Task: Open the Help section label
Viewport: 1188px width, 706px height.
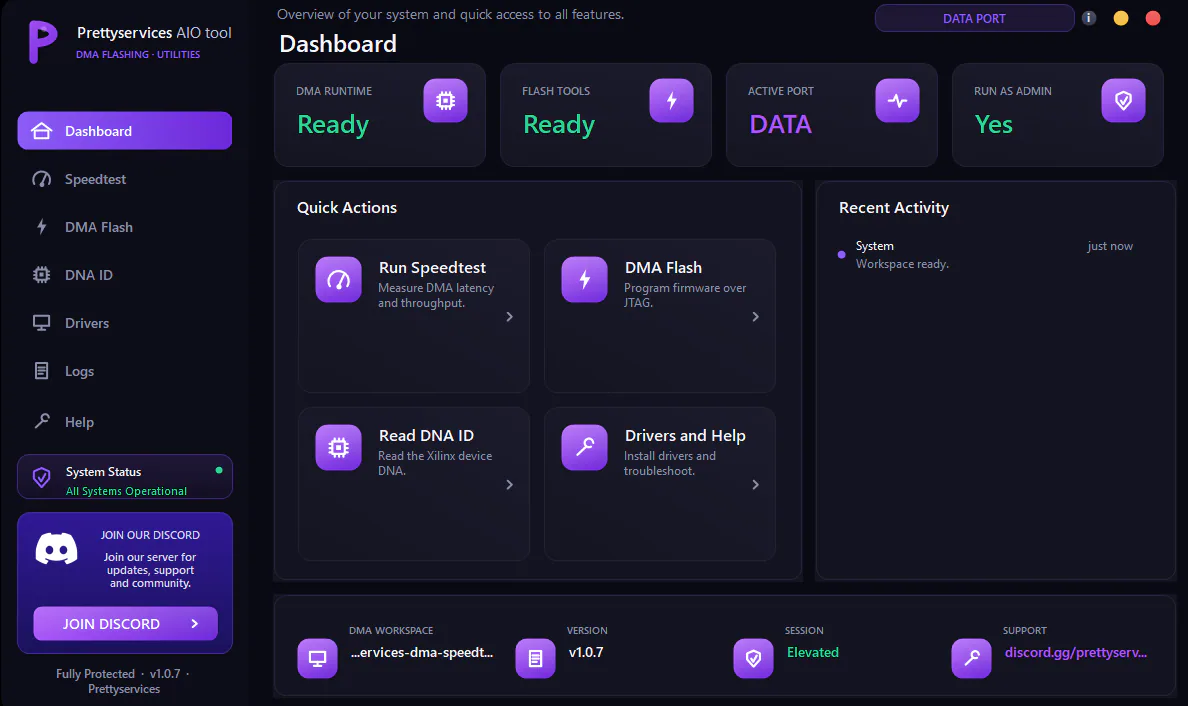Action: pyautogui.click(x=80, y=422)
